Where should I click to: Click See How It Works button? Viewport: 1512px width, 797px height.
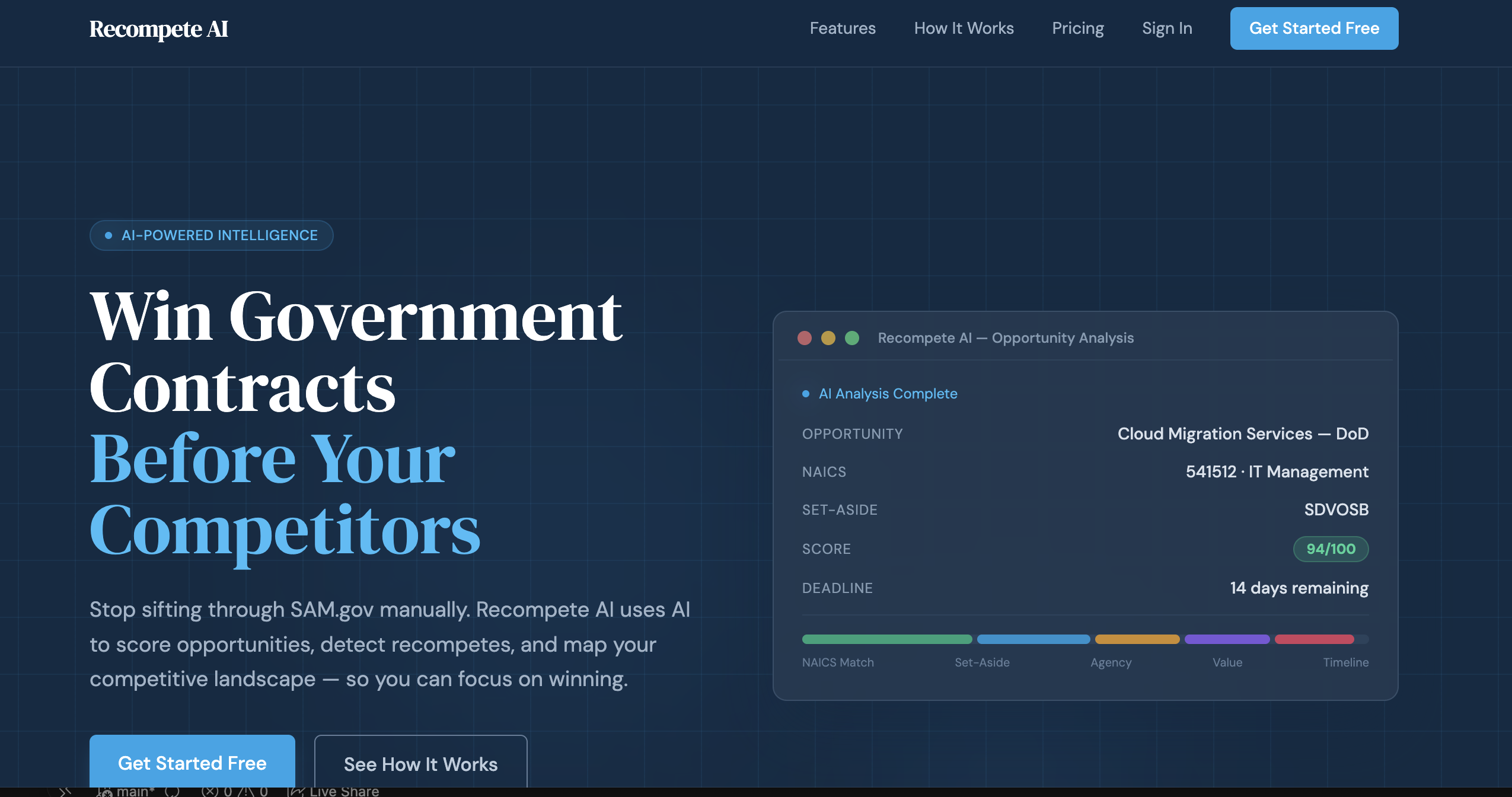pyautogui.click(x=420, y=764)
